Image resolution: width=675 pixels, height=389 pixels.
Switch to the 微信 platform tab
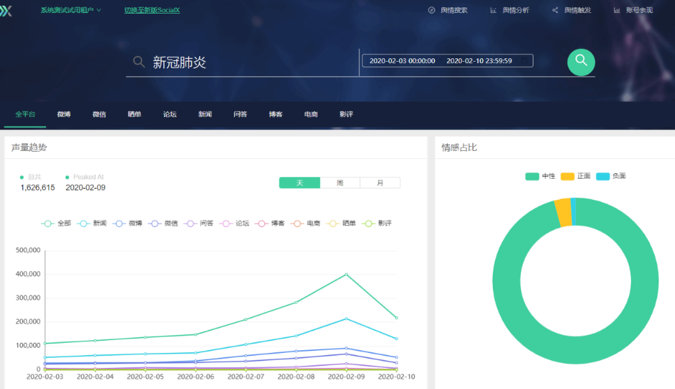[99, 114]
